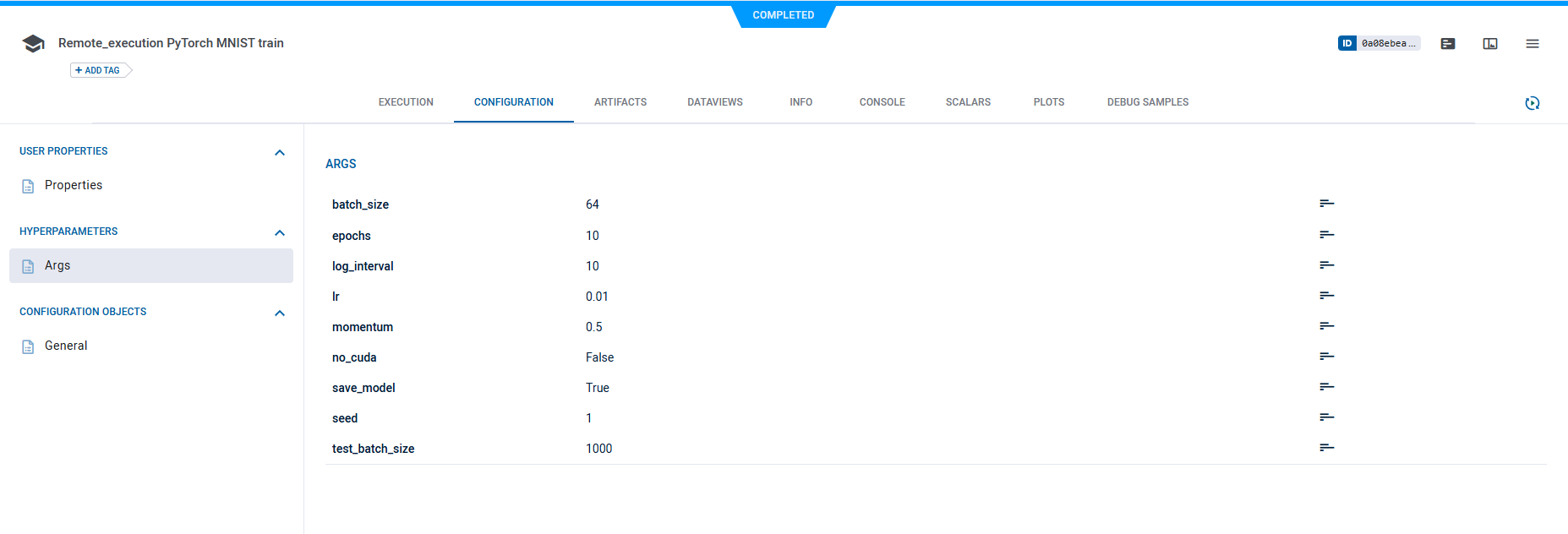Screen dimensions: 1568x534
Task: Select the Args hyperparameters item
Action: [57, 265]
